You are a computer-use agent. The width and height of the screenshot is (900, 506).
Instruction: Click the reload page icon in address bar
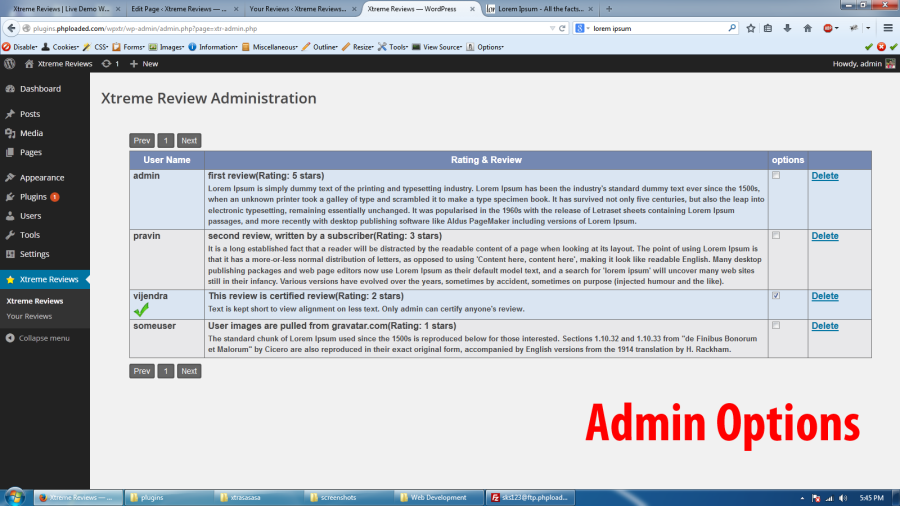[x=562, y=28]
